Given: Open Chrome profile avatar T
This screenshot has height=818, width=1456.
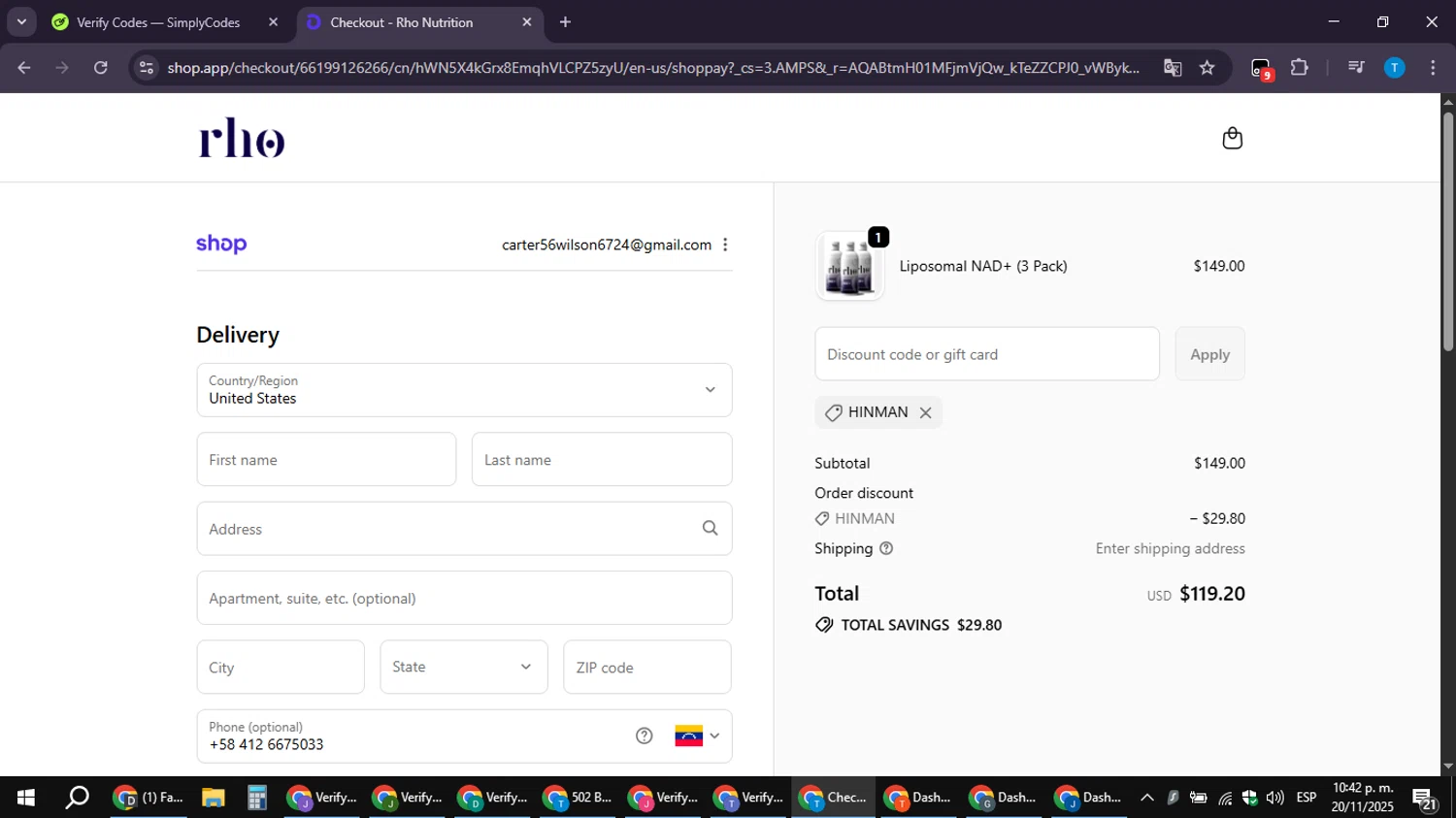Looking at the screenshot, I should pyautogui.click(x=1394, y=67).
